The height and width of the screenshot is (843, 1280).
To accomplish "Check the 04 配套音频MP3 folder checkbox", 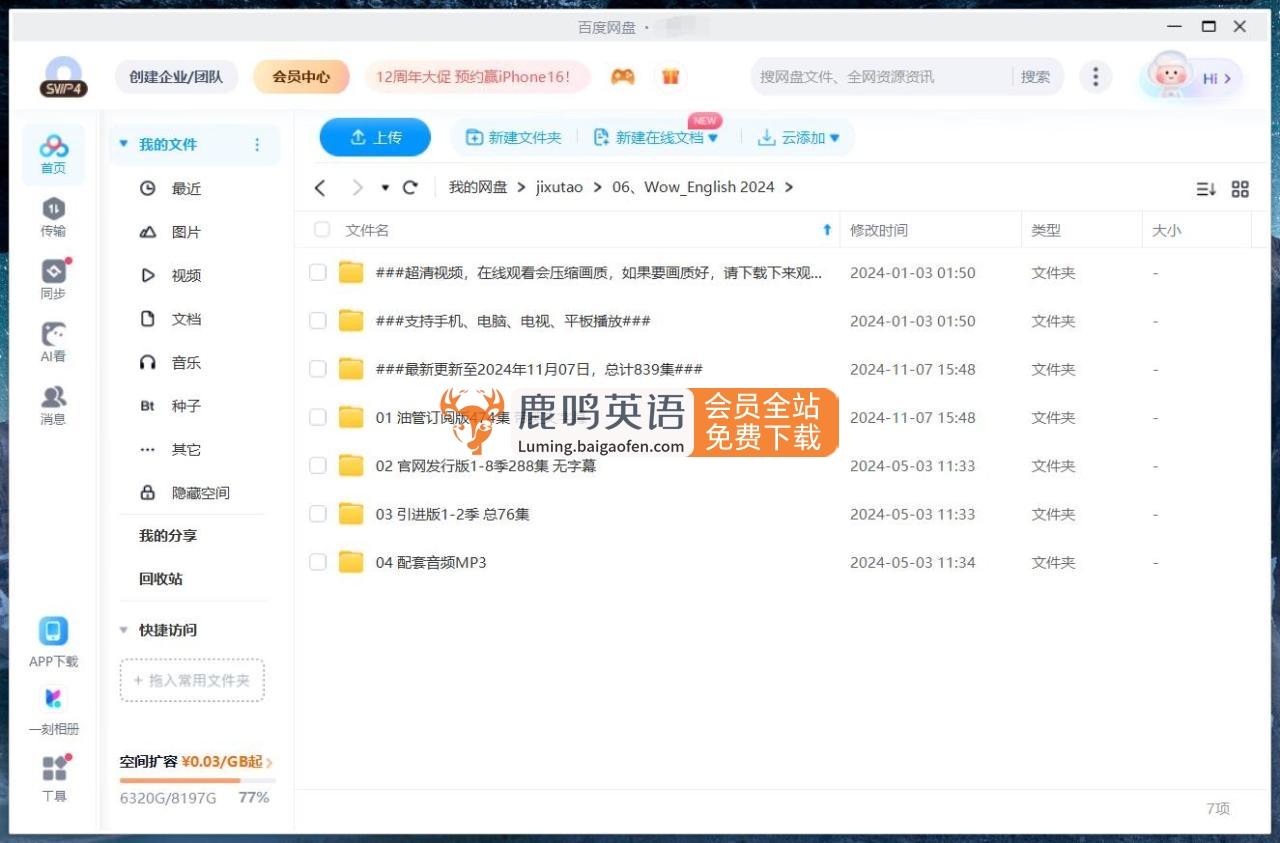I will [x=318, y=562].
